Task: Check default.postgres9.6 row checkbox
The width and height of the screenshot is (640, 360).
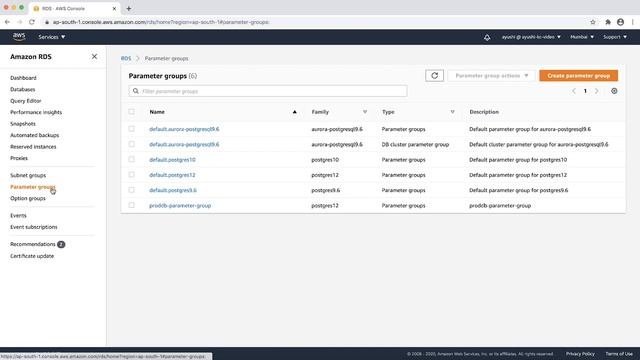Action: pos(131,190)
